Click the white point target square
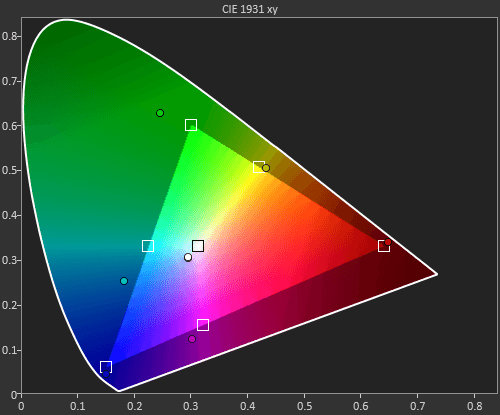Screen dimensions: 500x415 pyautogui.click(x=198, y=246)
